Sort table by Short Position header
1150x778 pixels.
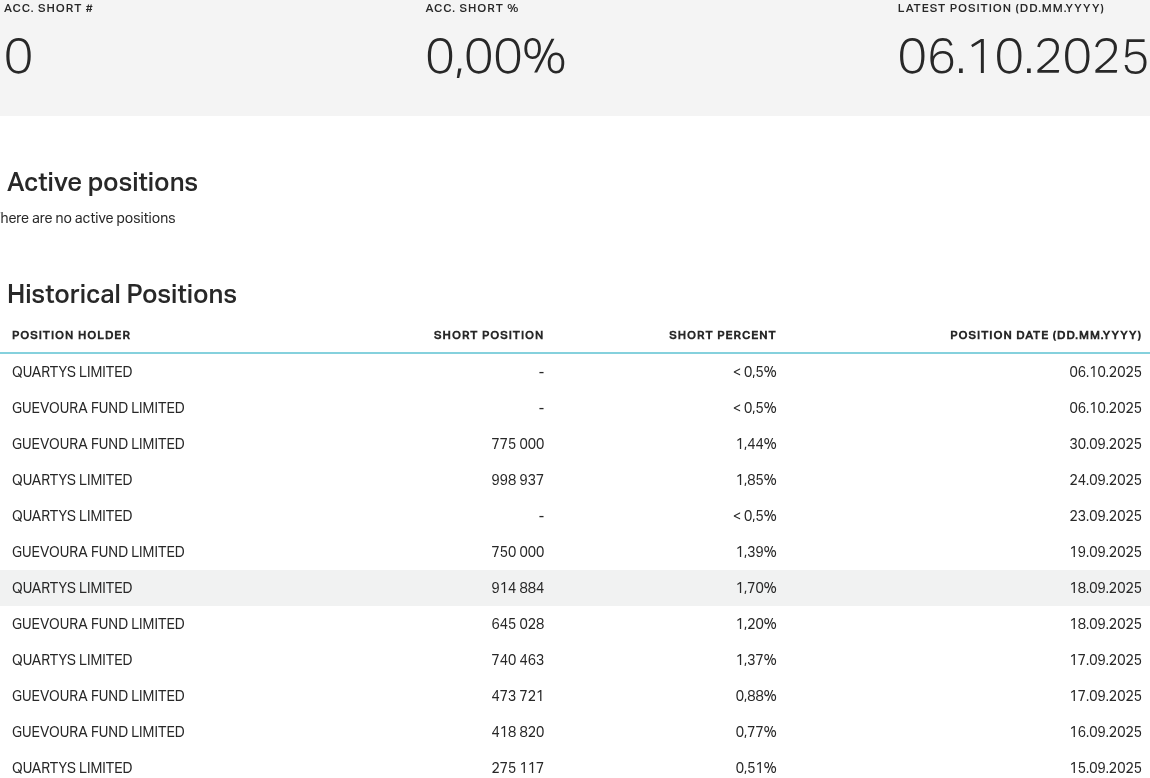[488, 336]
